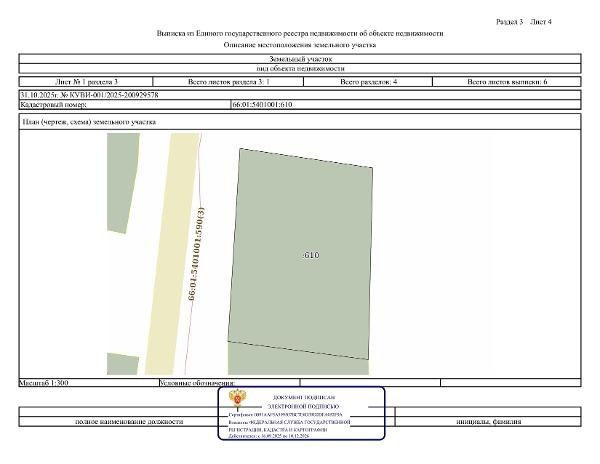Click the ДОКУМЕНТ ПОДПИСАН stamp heading
Viewport: 600px width, 464px height.
(304, 398)
